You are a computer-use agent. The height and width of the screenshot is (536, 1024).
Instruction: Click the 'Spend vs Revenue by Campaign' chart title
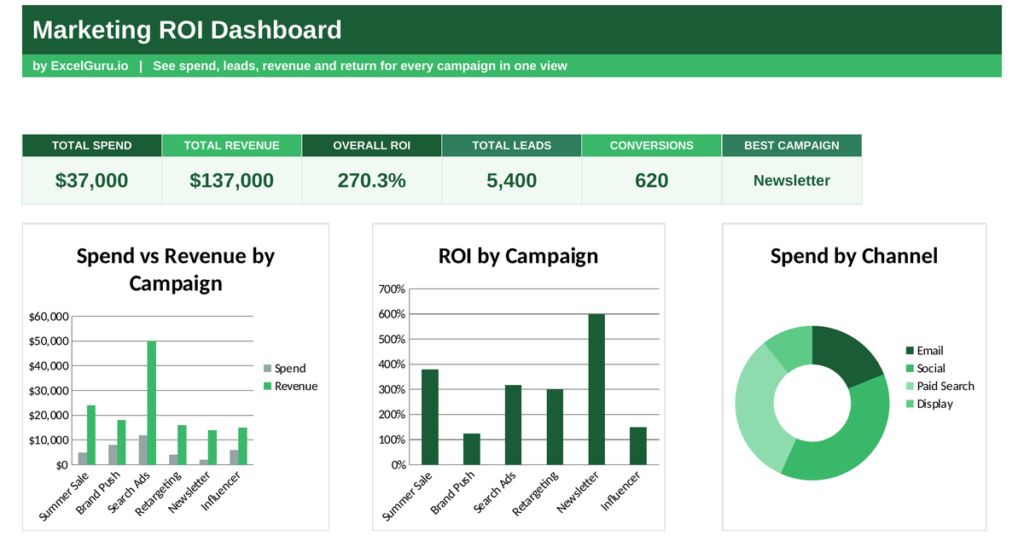pyautogui.click(x=176, y=270)
